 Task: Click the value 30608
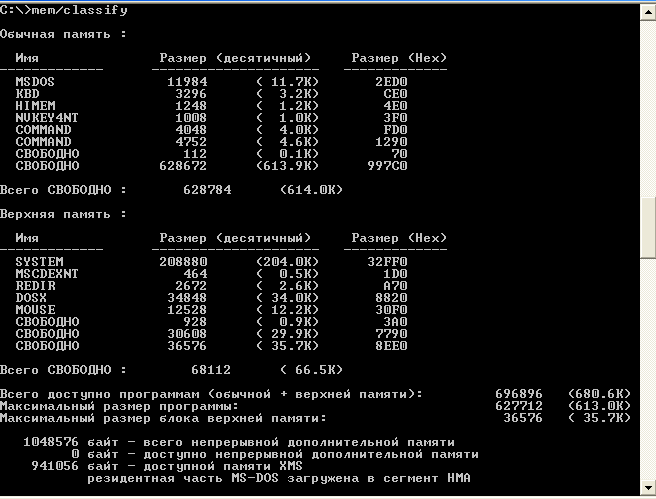point(187,334)
